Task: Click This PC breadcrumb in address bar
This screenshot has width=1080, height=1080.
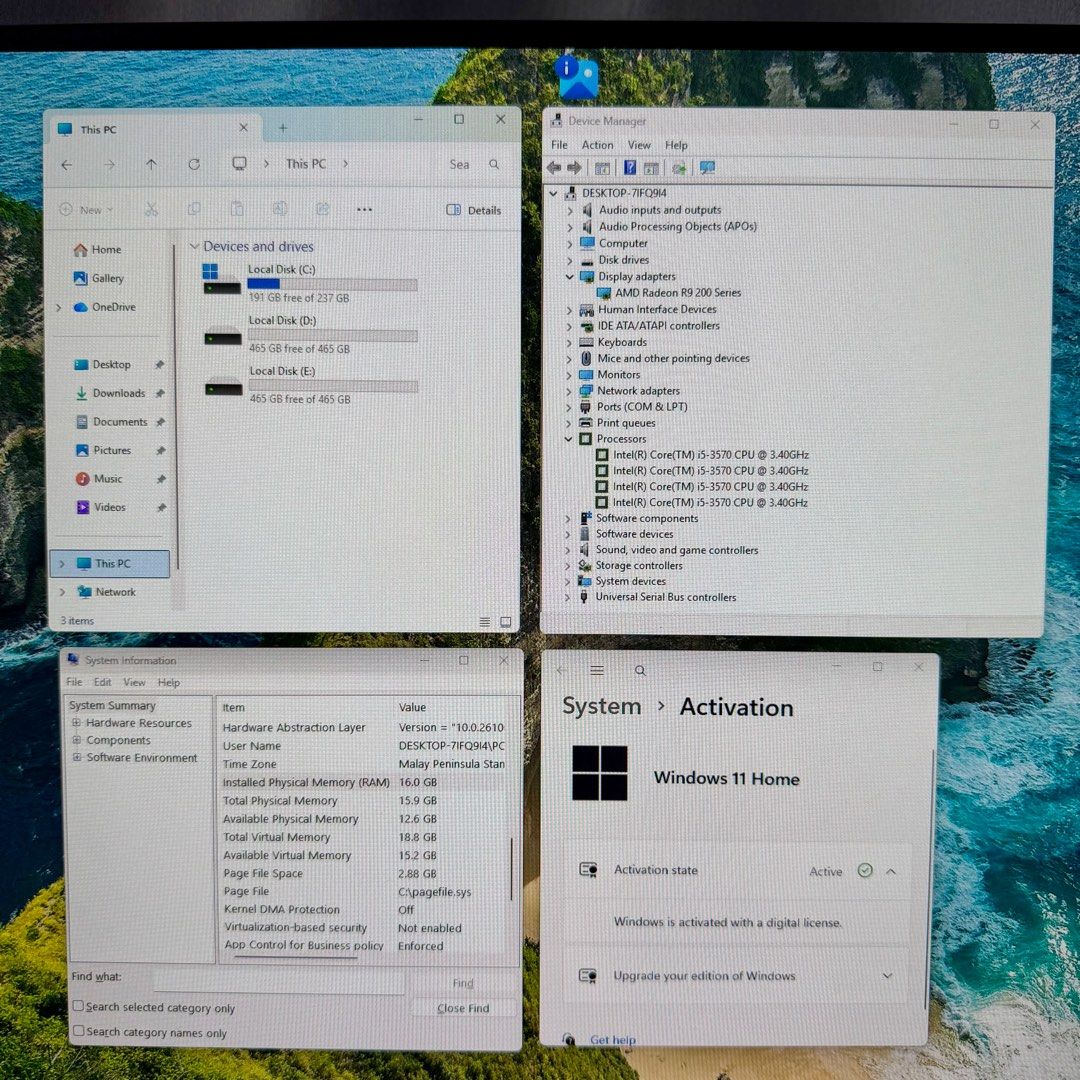Action: [x=306, y=164]
